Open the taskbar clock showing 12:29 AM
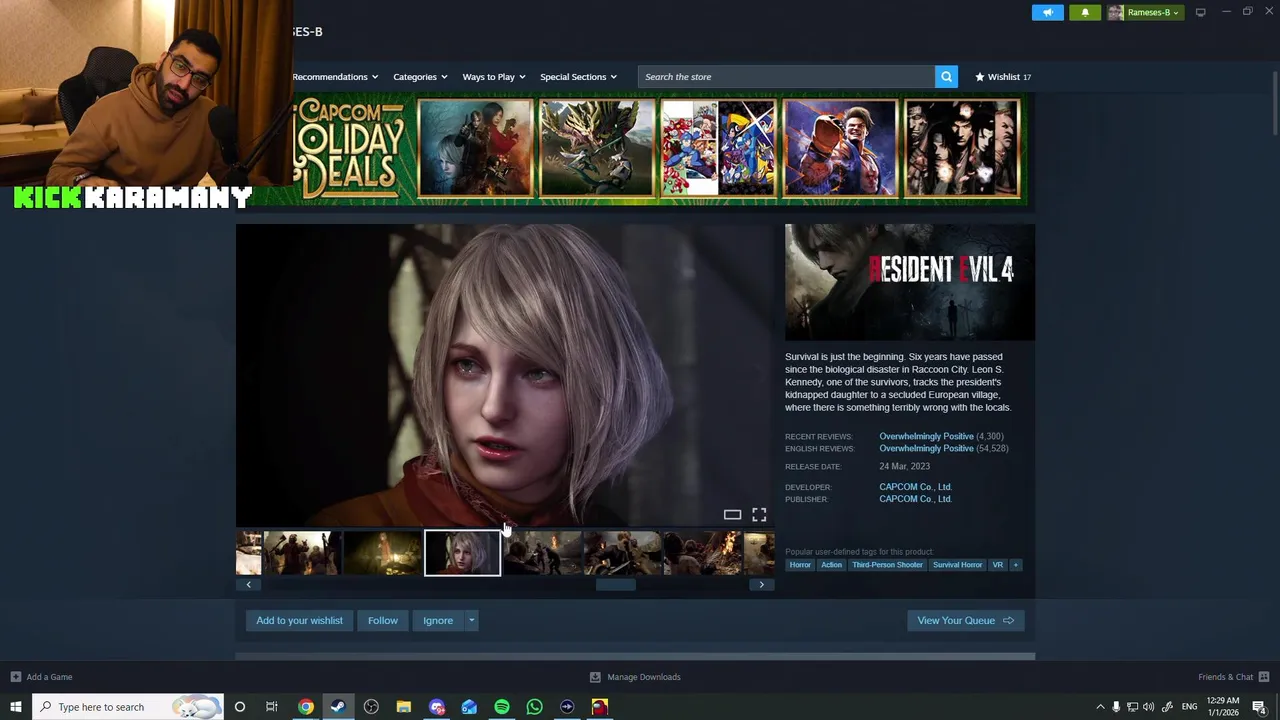The width and height of the screenshot is (1280, 720). point(1222,707)
